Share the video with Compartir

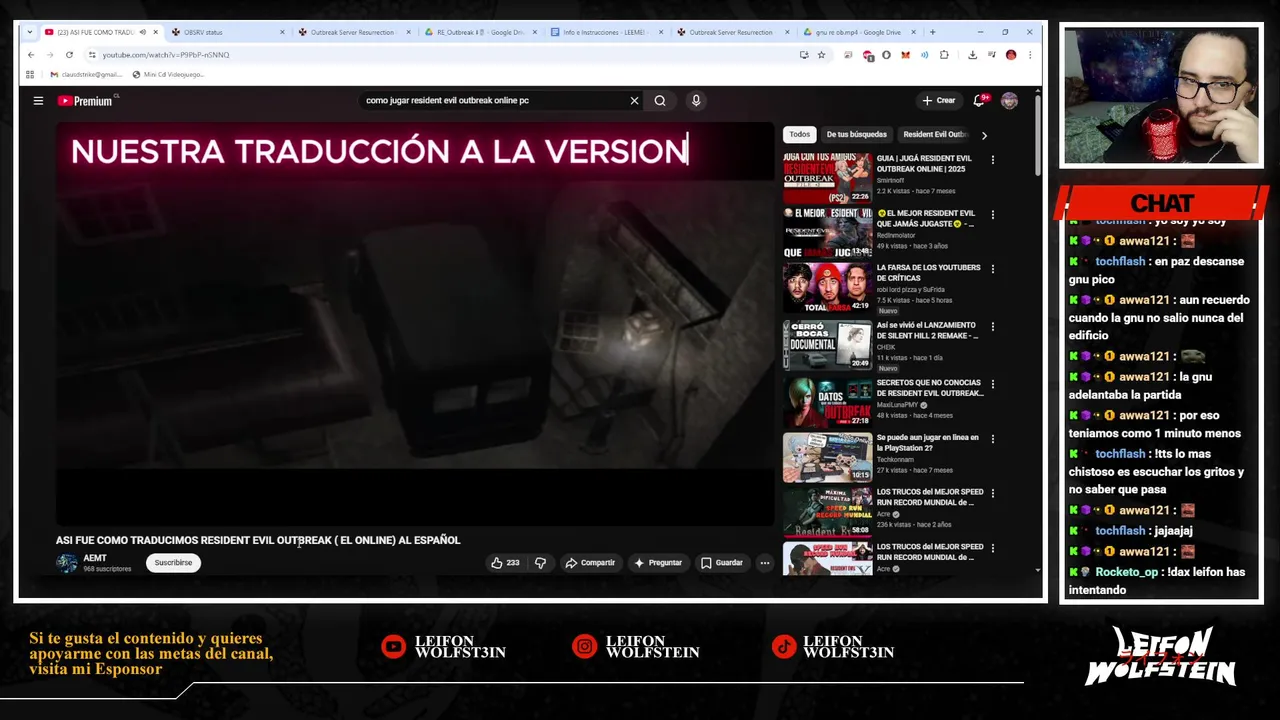tap(590, 563)
